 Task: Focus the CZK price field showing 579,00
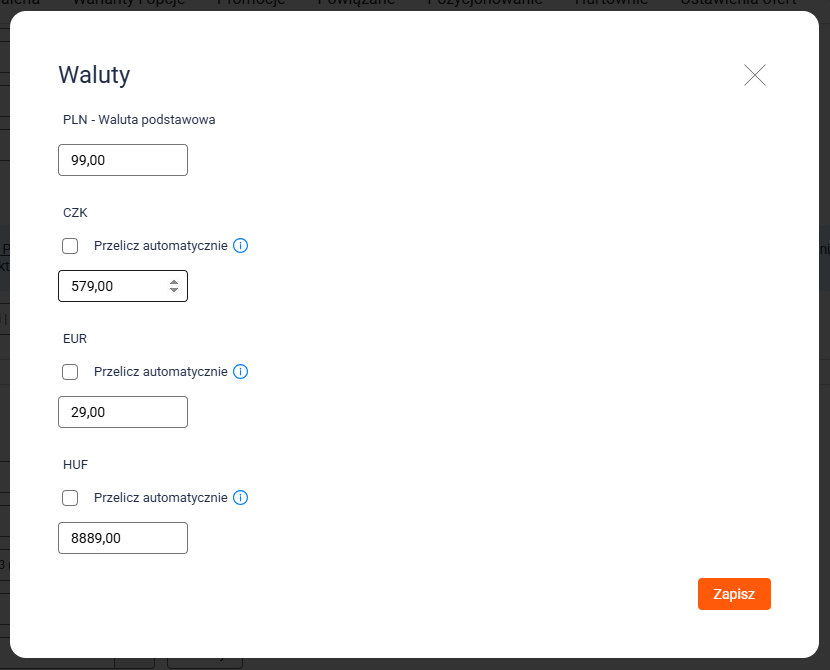coord(110,286)
